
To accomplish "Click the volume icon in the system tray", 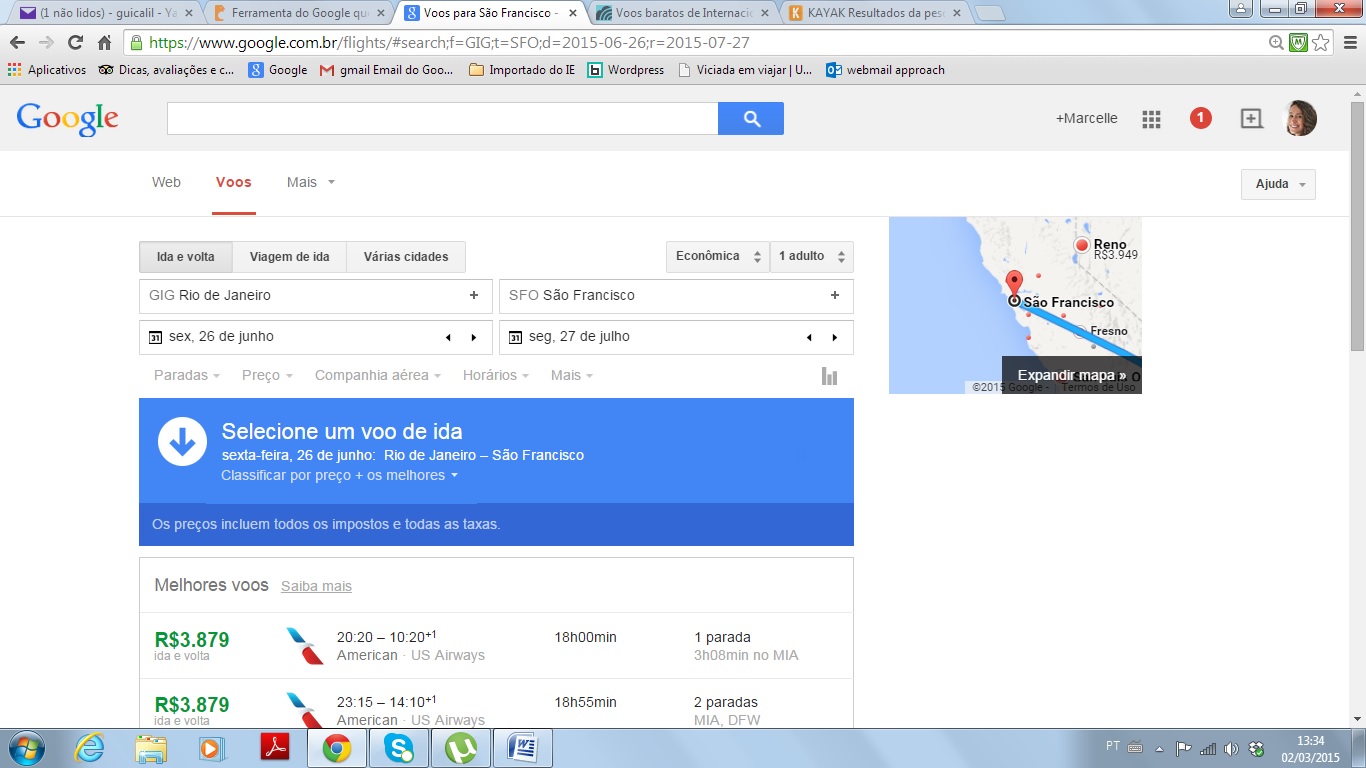I will pos(1231,749).
